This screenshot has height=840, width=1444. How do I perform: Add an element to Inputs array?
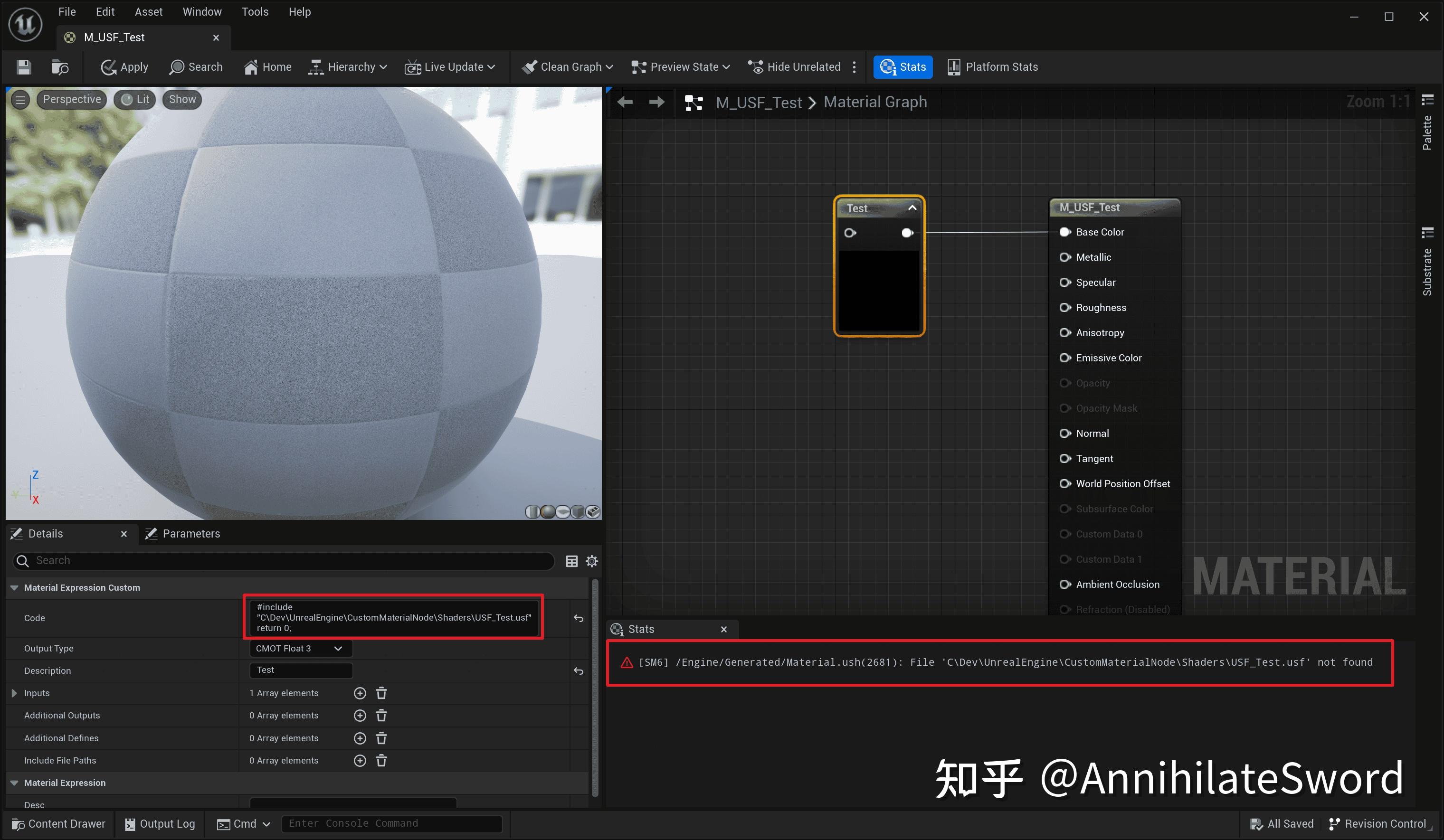click(360, 693)
